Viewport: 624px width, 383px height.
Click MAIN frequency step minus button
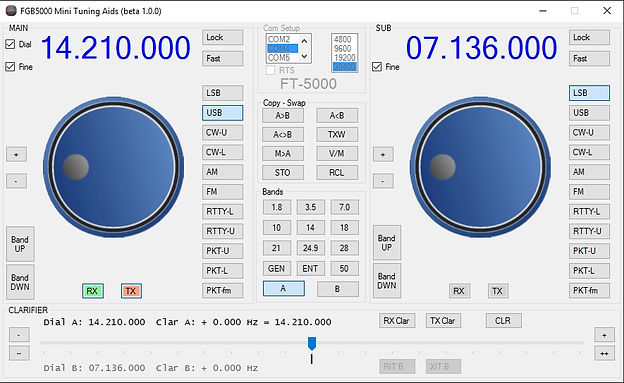pyautogui.click(x=16, y=181)
